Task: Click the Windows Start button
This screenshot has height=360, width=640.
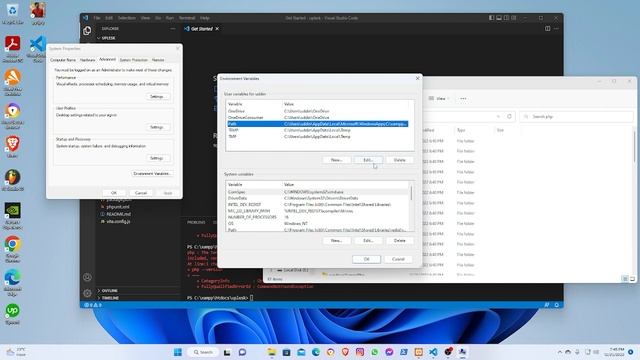Action: click(x=178, y=352)
